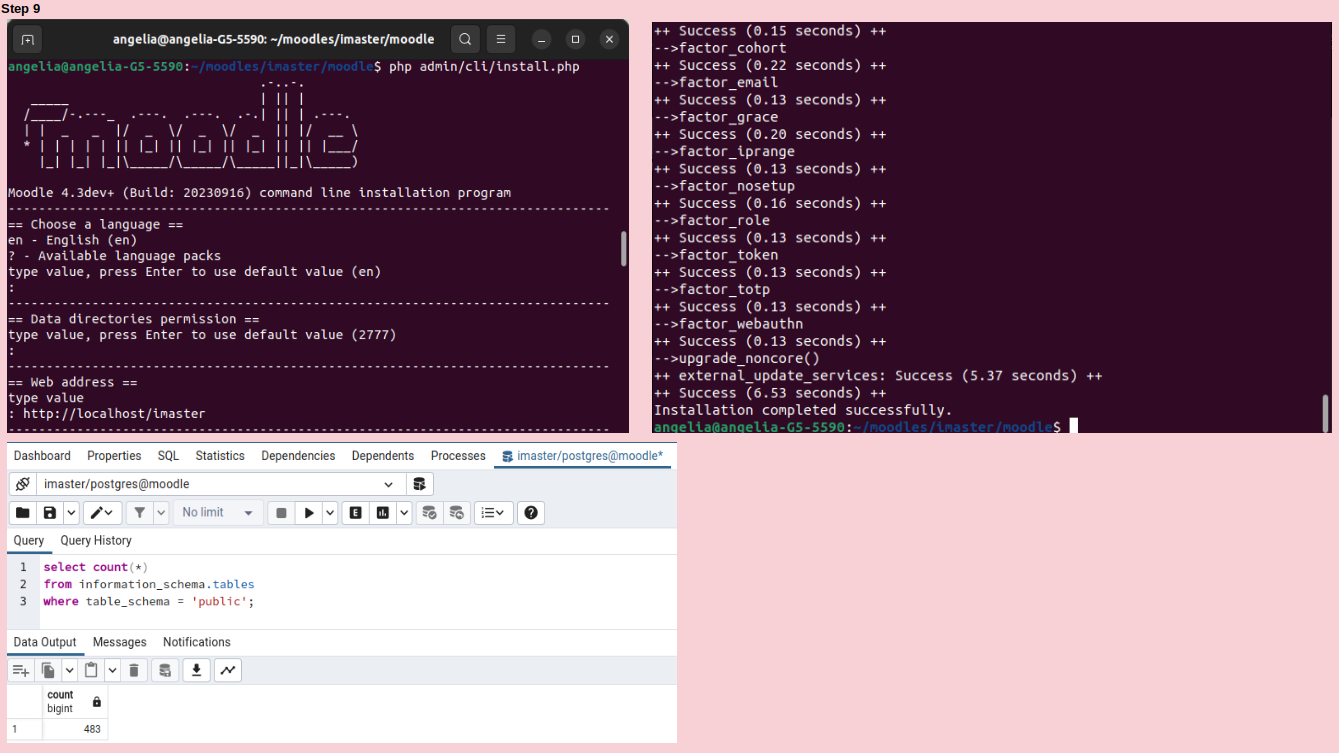Open the No limit rows dropdown
The image size is (1339, 753).
click(x=218, y=513)
